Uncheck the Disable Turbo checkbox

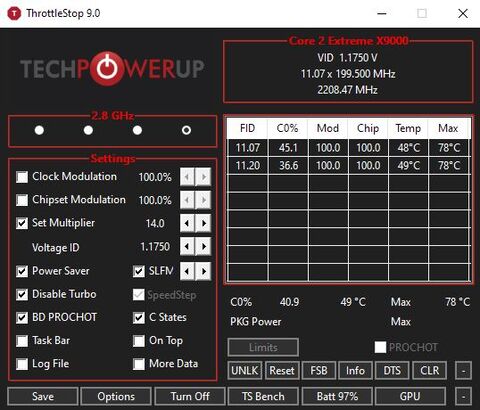click(22, 295)
